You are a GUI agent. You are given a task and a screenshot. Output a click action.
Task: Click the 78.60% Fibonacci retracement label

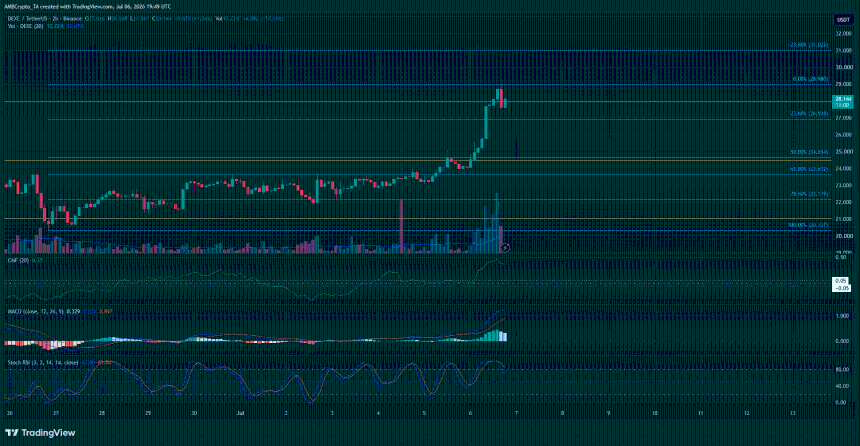[x=809, y=194]
